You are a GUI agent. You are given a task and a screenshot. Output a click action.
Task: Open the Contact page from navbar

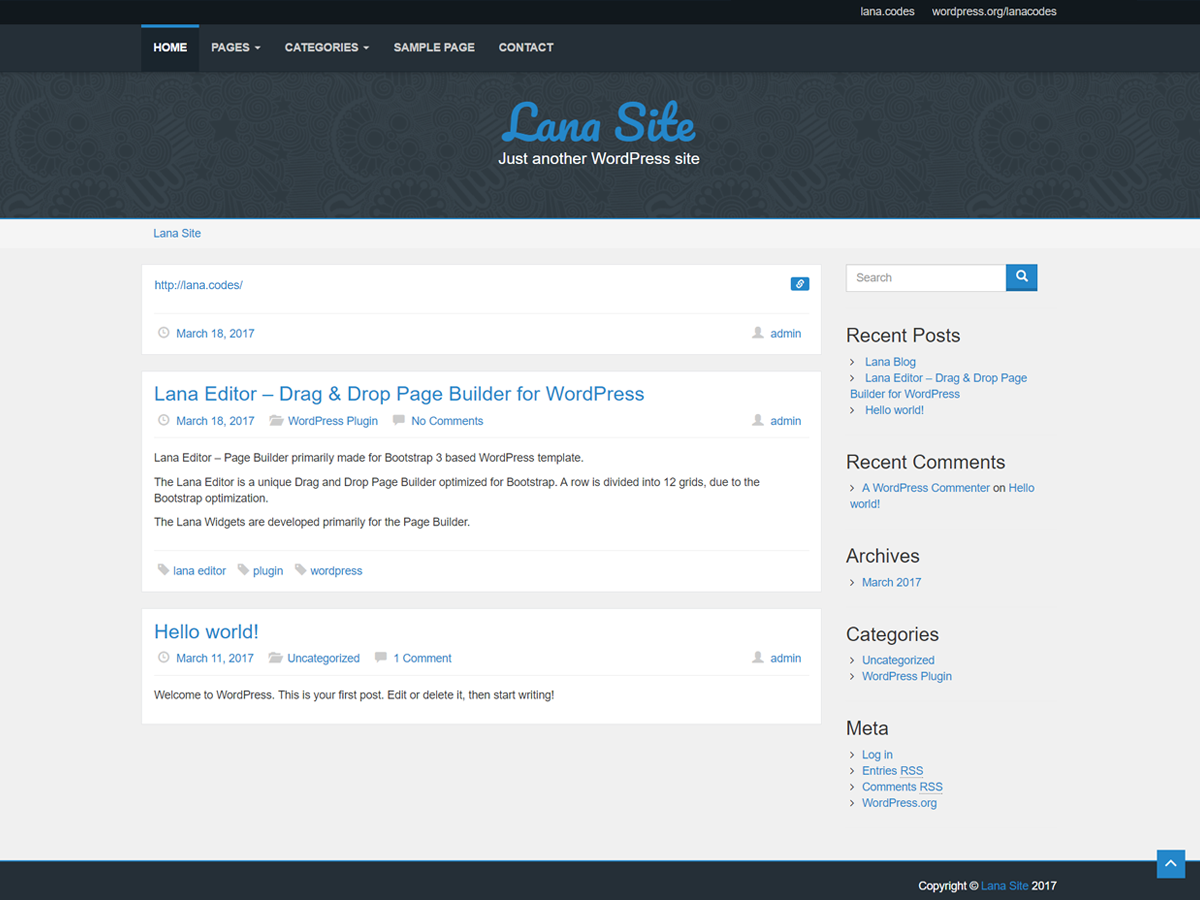(x=526, y=47)
